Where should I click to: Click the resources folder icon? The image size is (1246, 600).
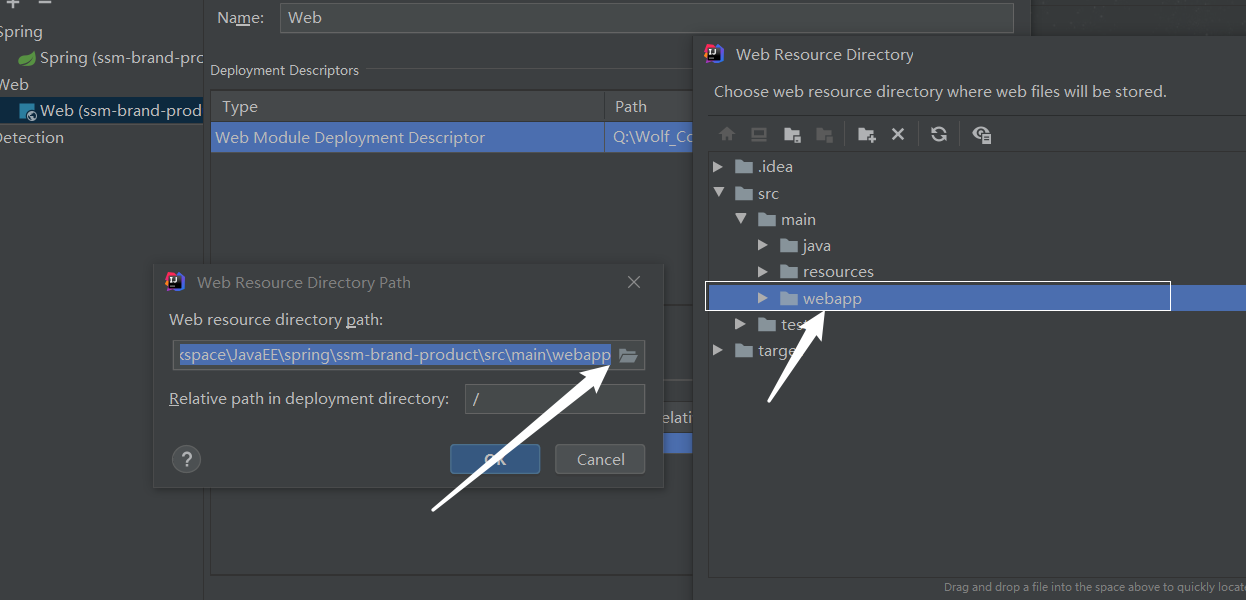tap(789, 271)
